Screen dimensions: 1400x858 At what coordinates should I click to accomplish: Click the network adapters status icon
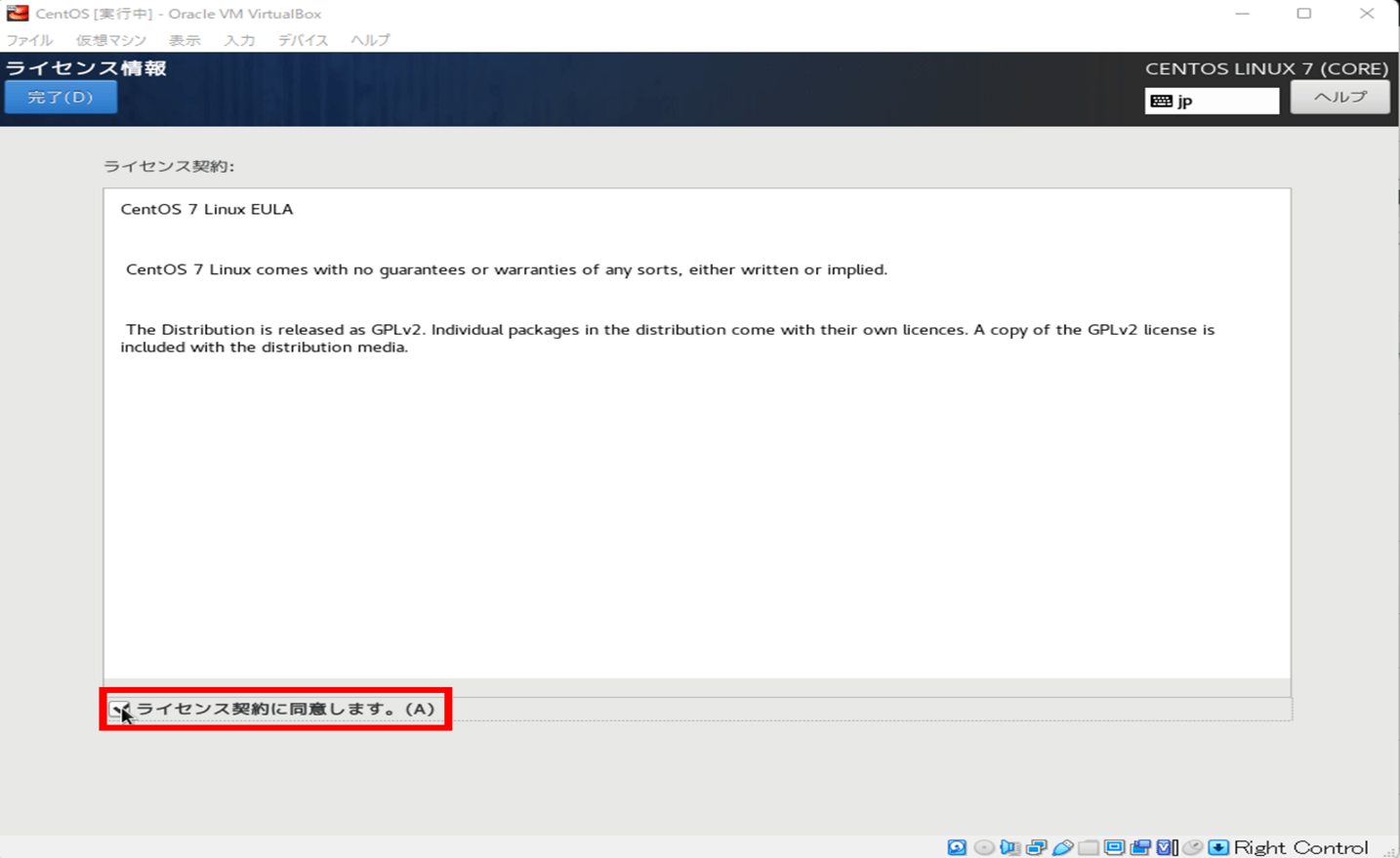coord(1036,847)
